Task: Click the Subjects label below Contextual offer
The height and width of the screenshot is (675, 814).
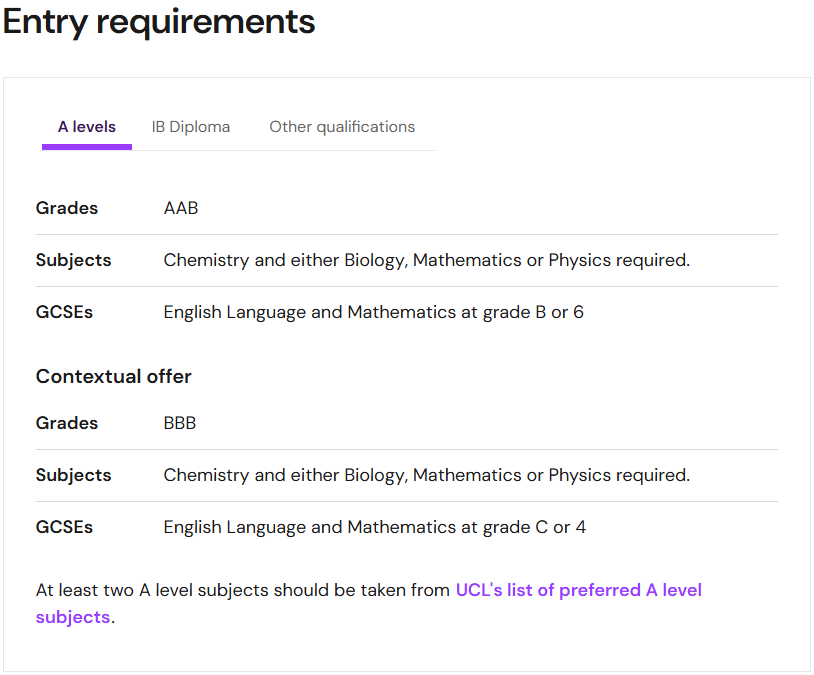Action: tap(74, 475)
